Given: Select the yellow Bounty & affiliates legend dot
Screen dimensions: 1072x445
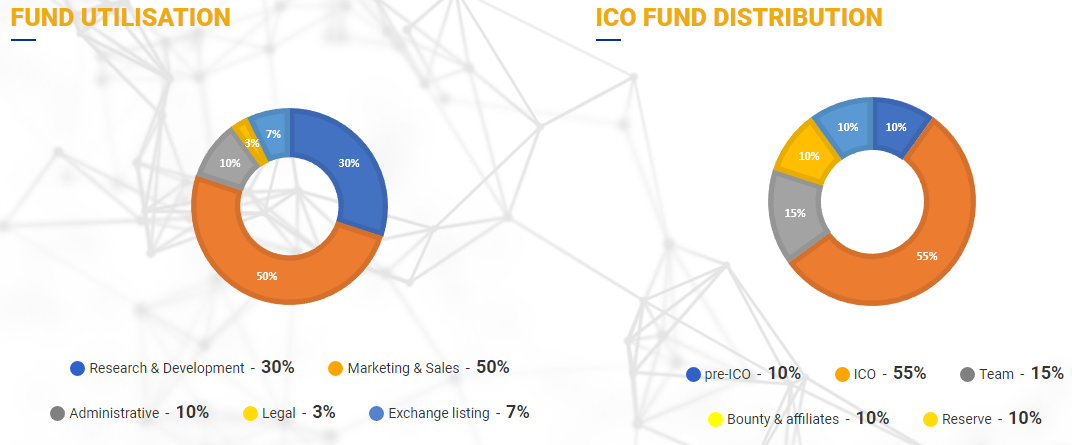Looking at the screenshot, I should point(715,420).
